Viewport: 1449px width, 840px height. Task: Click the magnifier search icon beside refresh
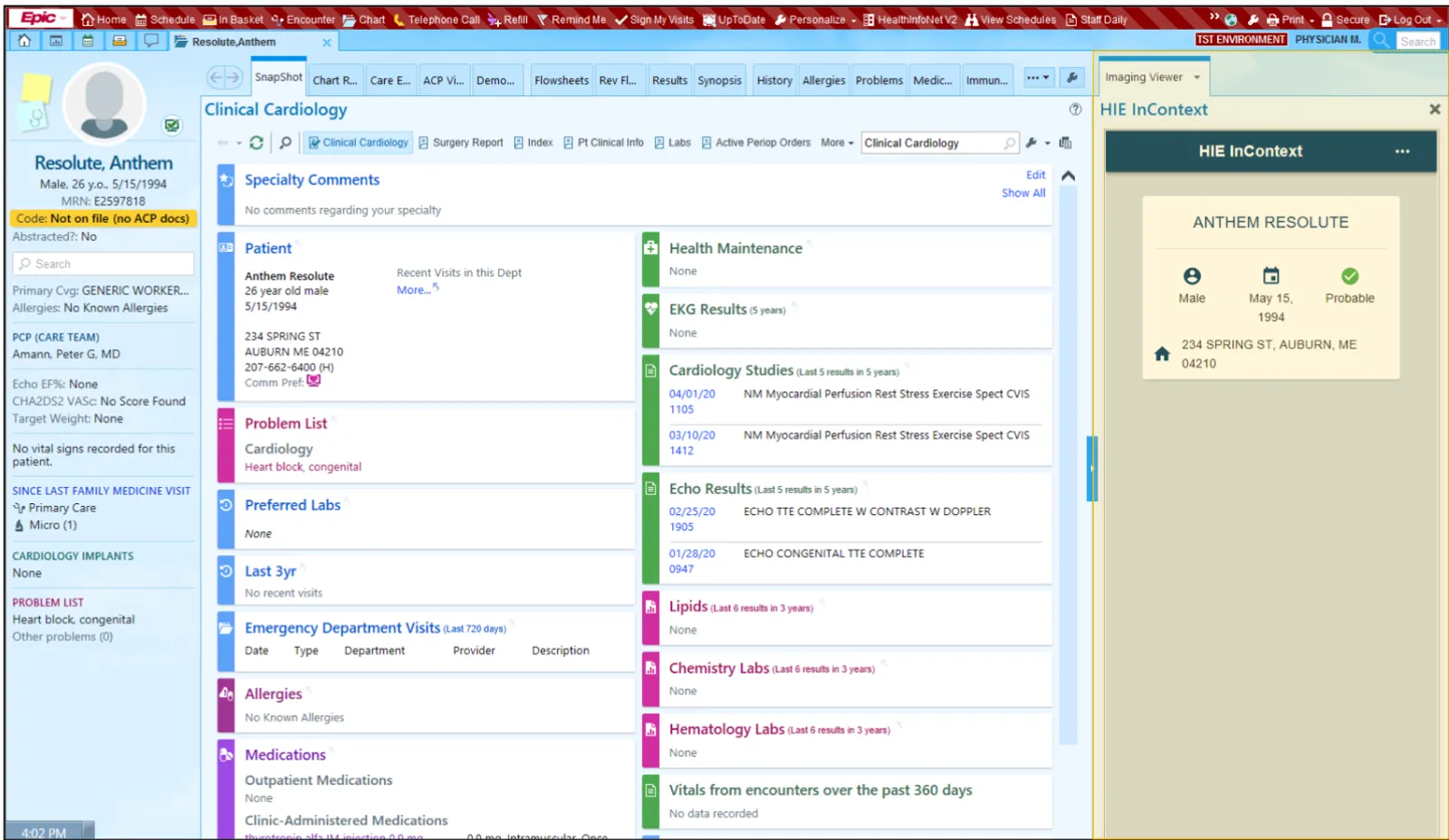285,143
